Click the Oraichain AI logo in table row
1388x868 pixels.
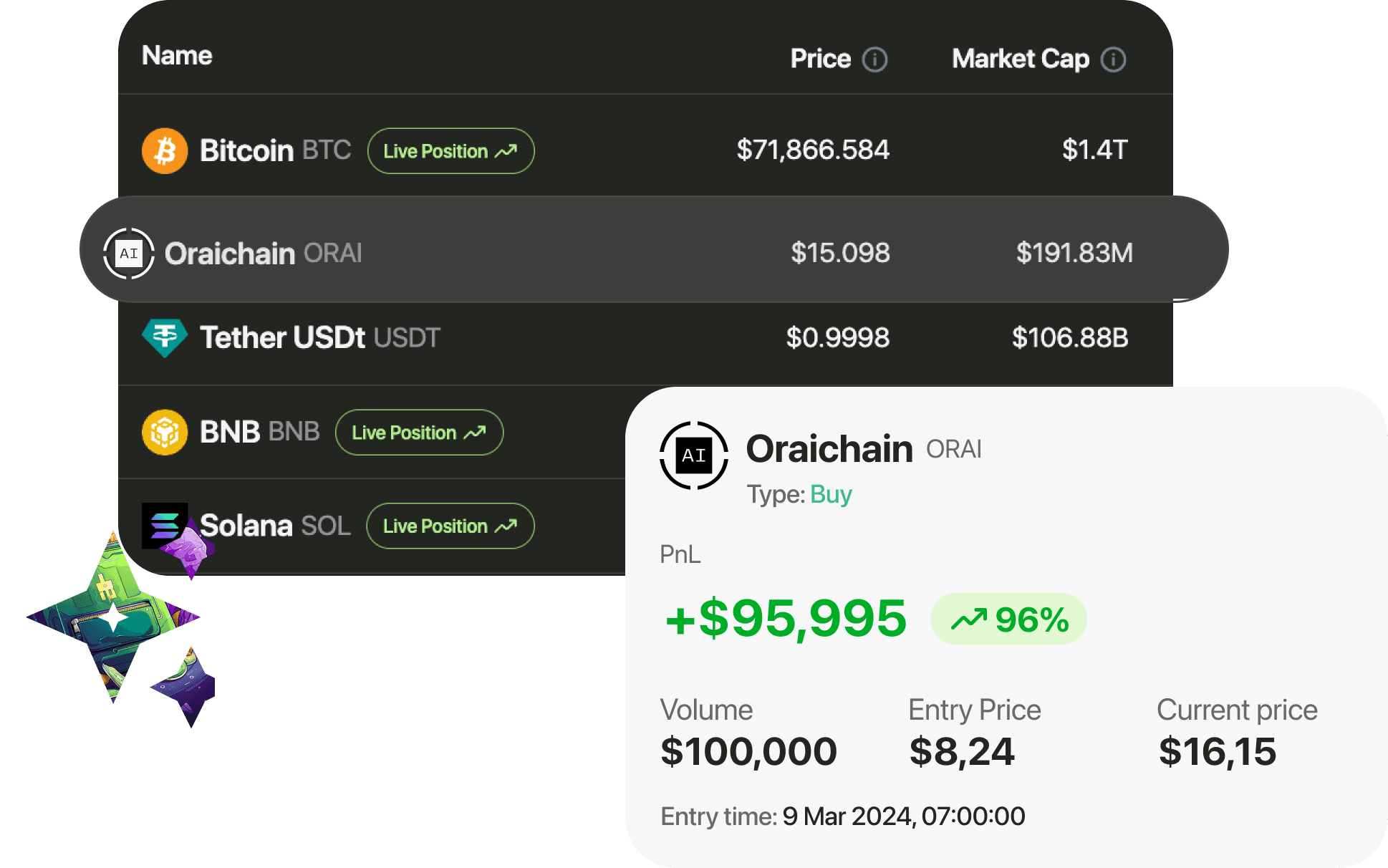[129, 254]
